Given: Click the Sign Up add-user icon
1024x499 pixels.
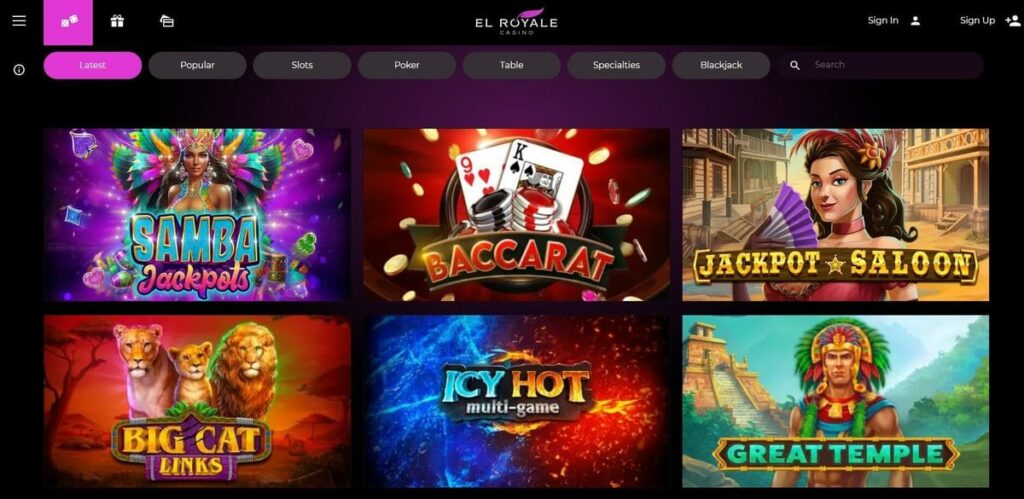Looking at the screenshot, I should [1013, 21].
